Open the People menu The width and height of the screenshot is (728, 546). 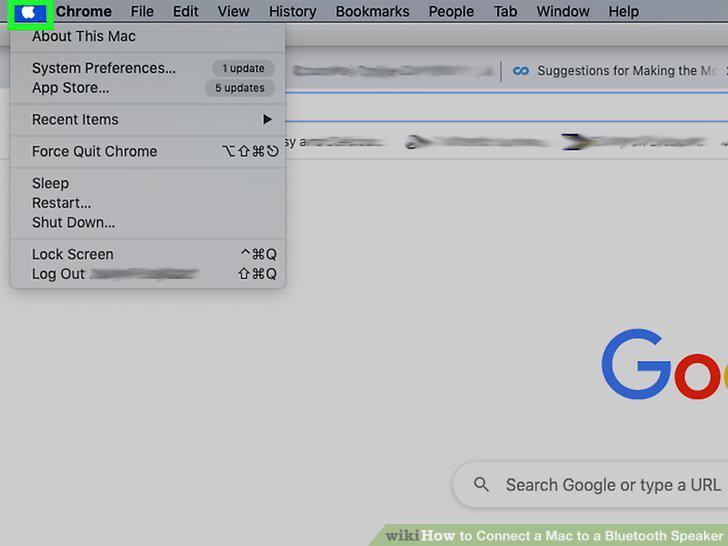451,11
